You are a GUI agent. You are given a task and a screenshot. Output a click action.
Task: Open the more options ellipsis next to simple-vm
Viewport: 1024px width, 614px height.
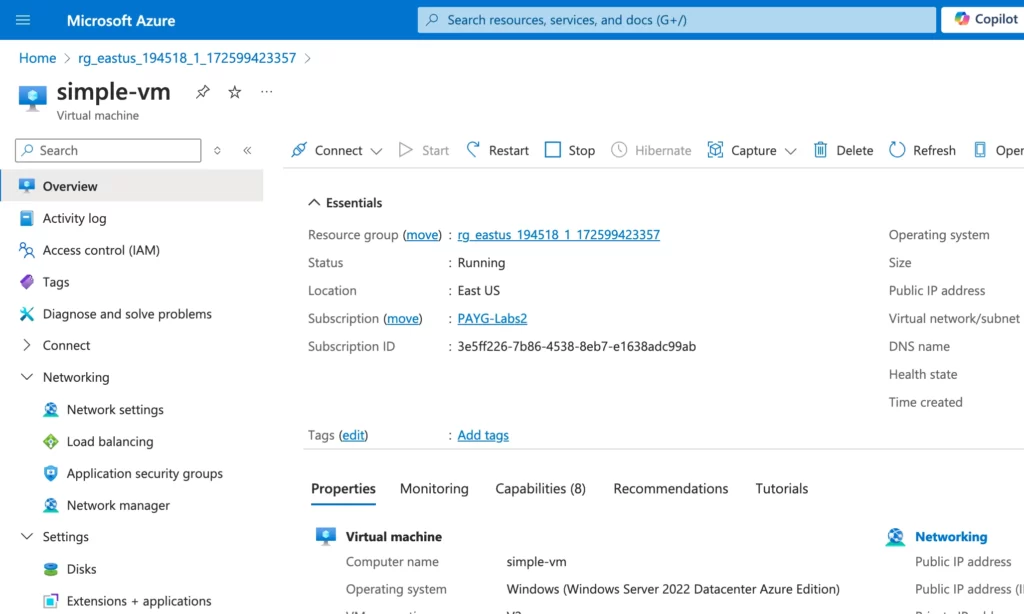point(266,92)
